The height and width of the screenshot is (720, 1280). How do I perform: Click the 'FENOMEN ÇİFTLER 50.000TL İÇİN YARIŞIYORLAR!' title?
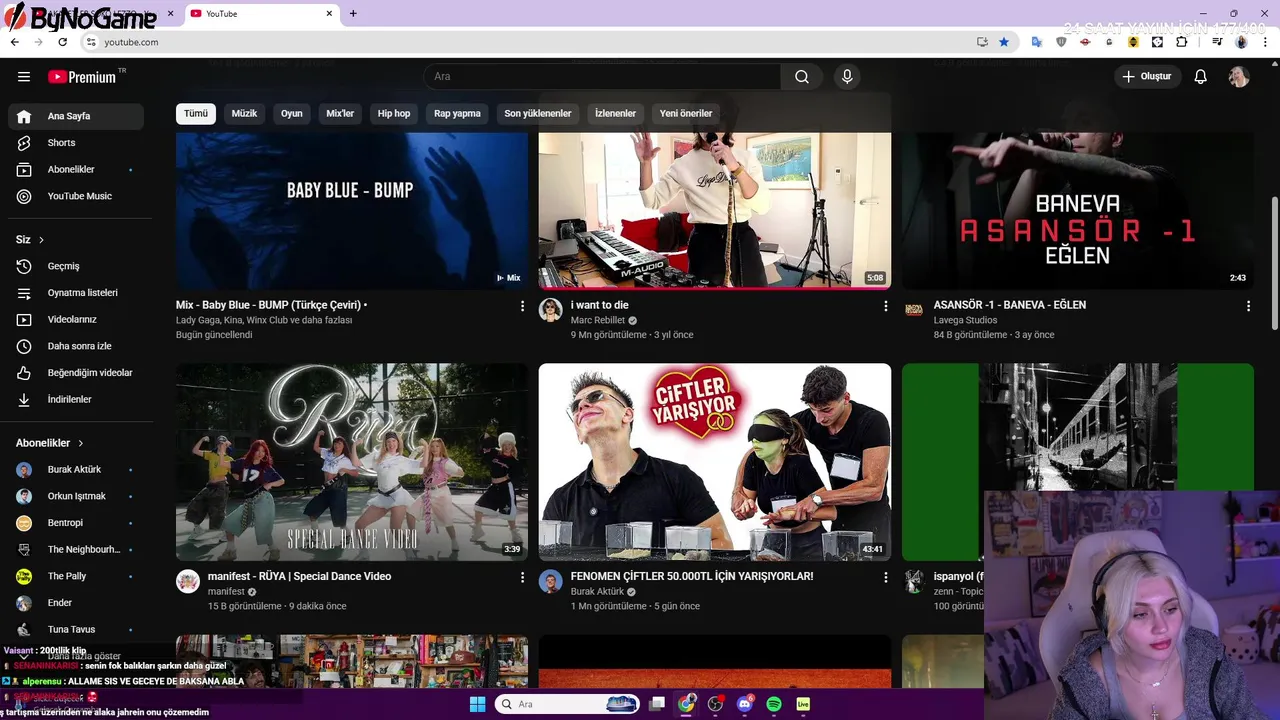(692, 576)
